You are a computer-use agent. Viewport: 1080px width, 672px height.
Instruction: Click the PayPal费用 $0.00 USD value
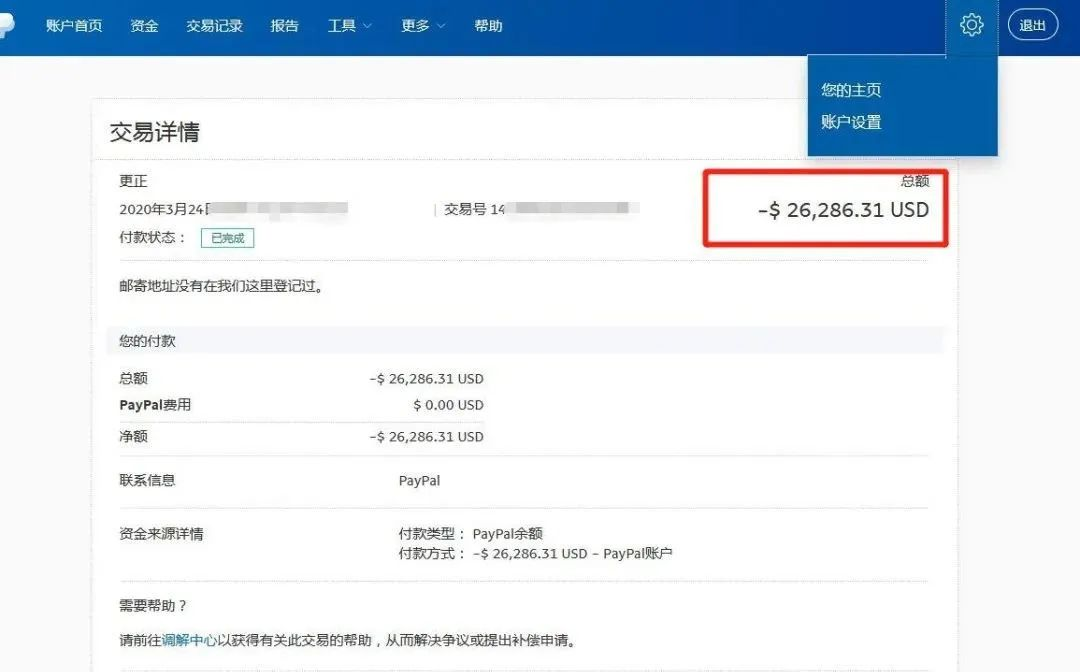(447, 405)
